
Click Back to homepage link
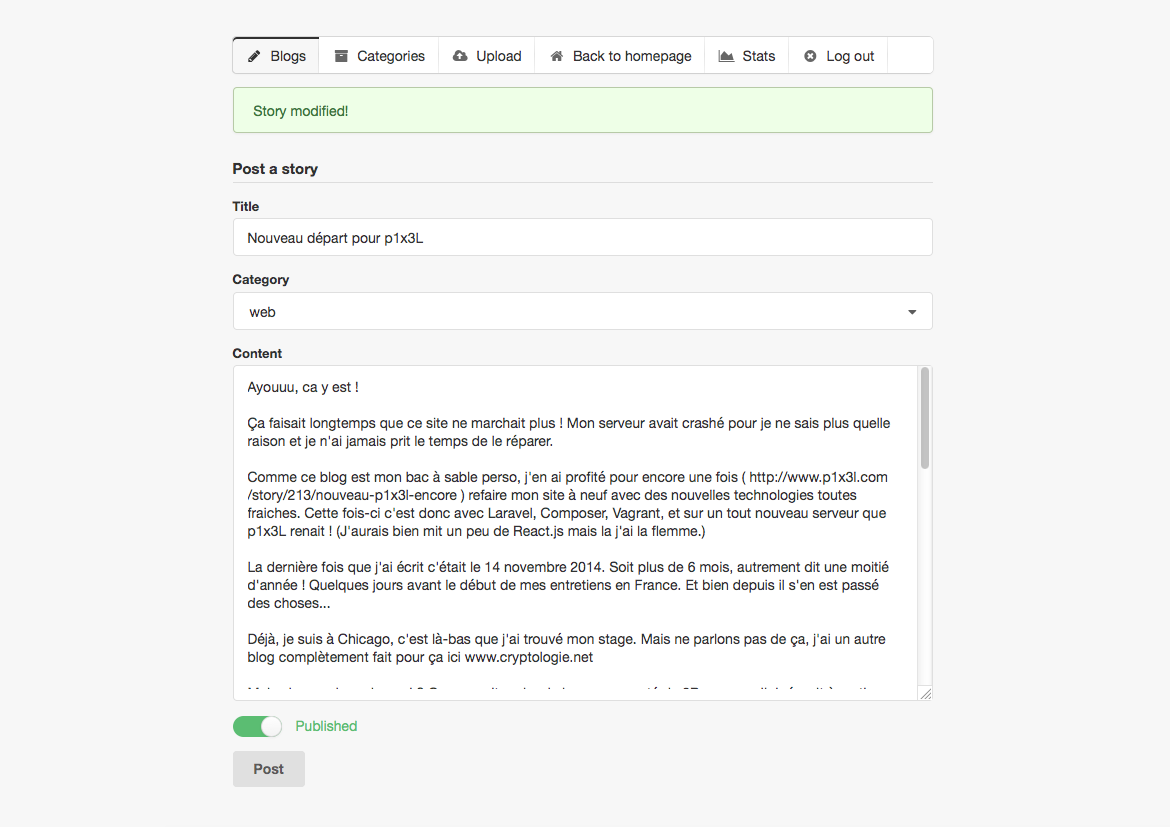coord(632,56)
